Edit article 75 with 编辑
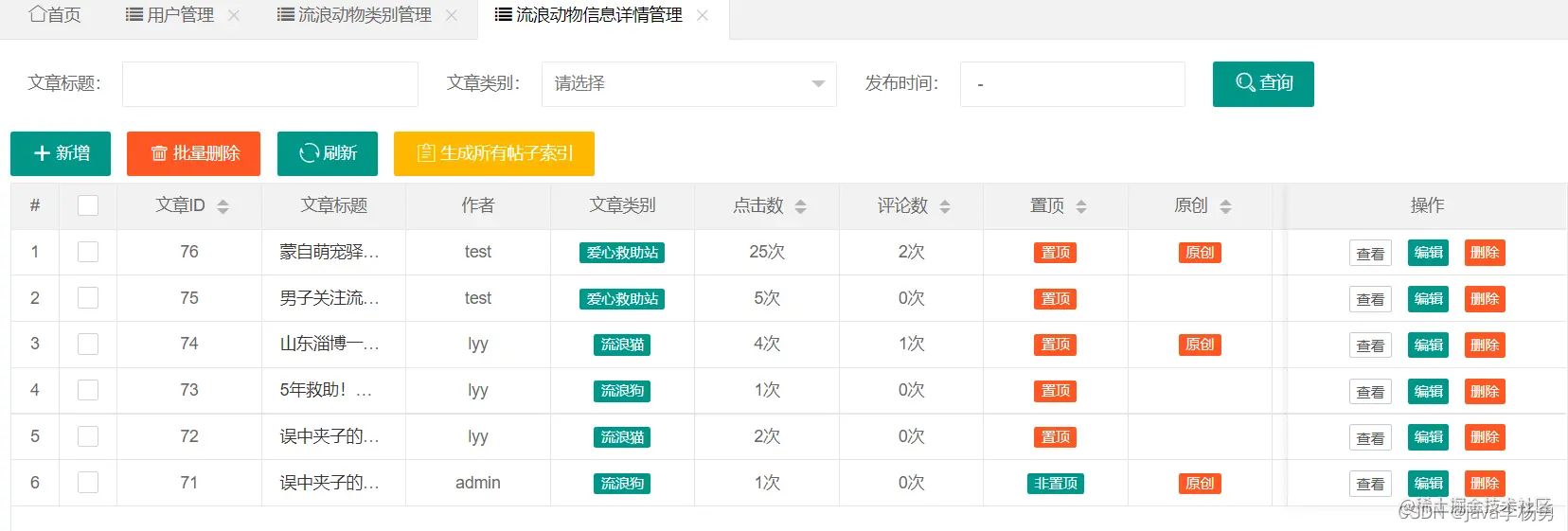 pyautogui.click(x=1428, y=299)
